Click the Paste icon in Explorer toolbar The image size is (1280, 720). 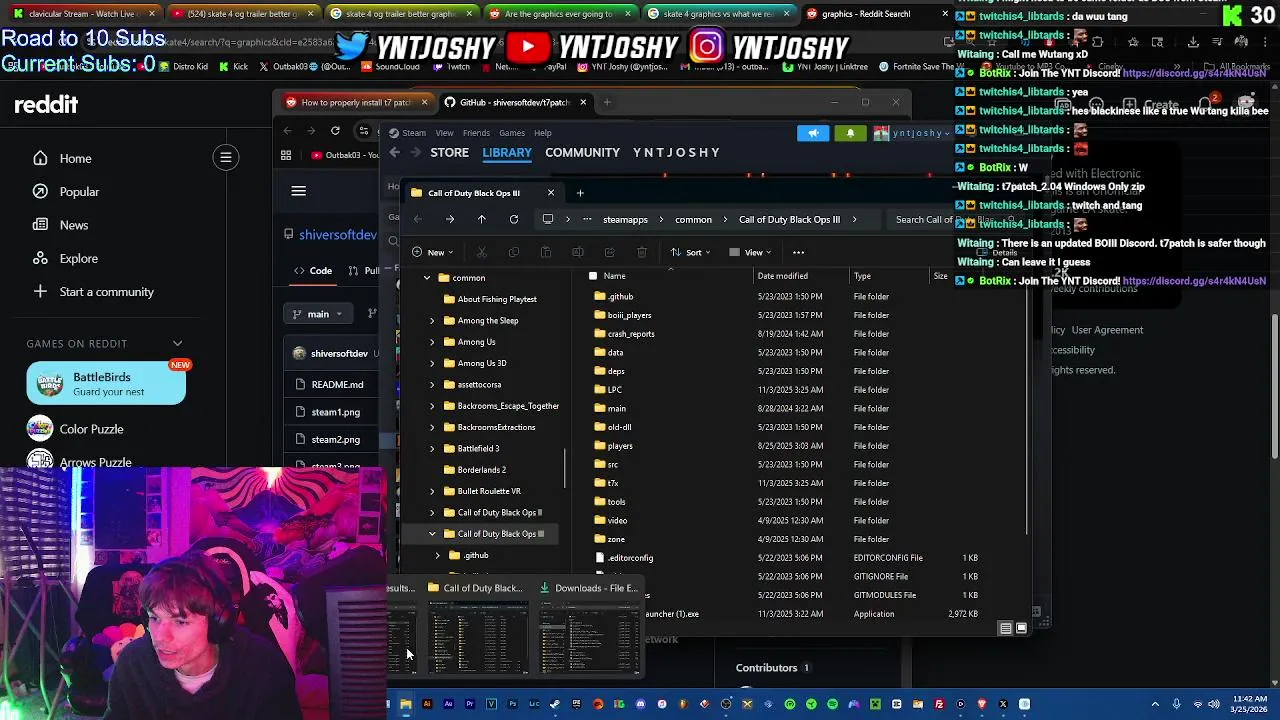click(546, 252)
